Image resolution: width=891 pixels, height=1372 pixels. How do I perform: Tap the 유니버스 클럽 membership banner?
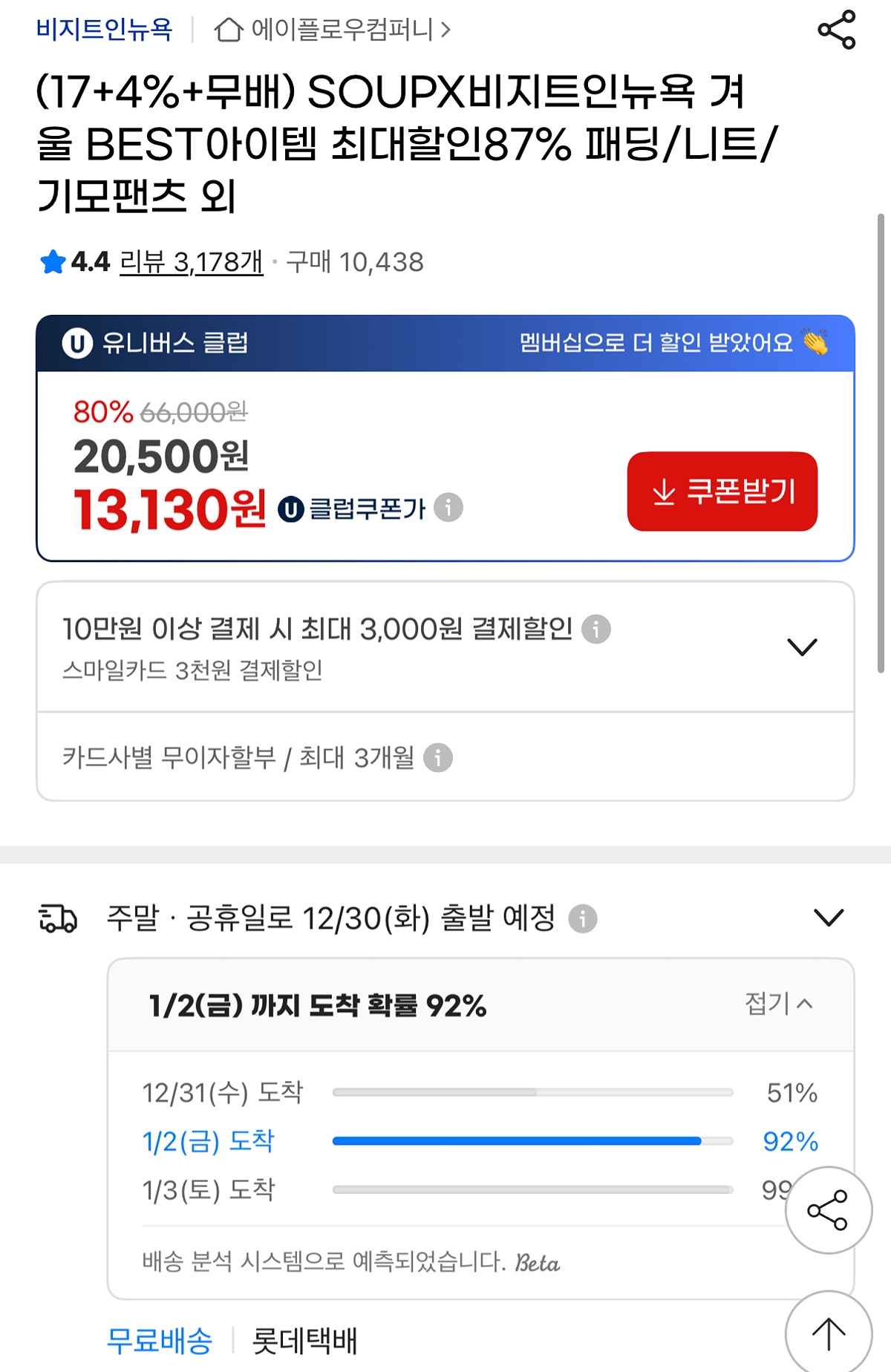pyautogui.click(x=446, y=343)
